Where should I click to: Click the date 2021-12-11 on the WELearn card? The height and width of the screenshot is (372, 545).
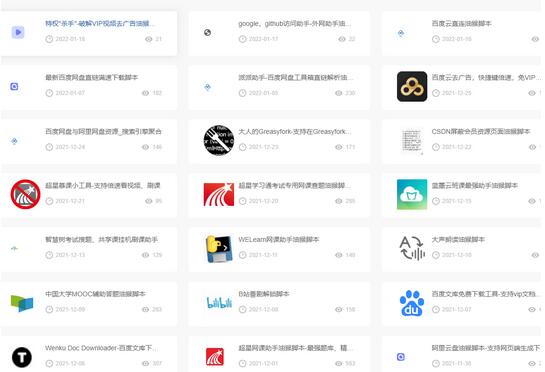(x=263, y=255)
